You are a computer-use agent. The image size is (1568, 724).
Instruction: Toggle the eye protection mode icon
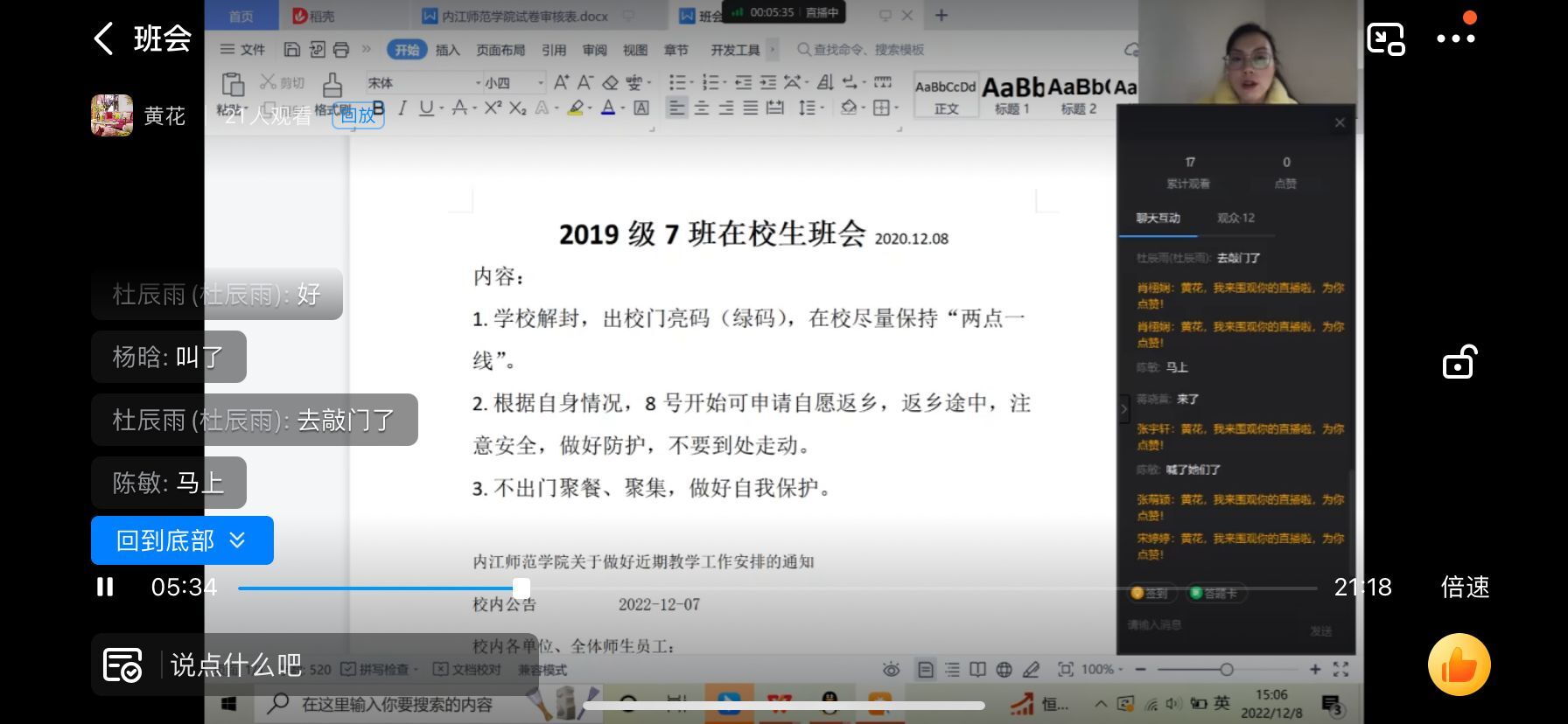point(891,670)
